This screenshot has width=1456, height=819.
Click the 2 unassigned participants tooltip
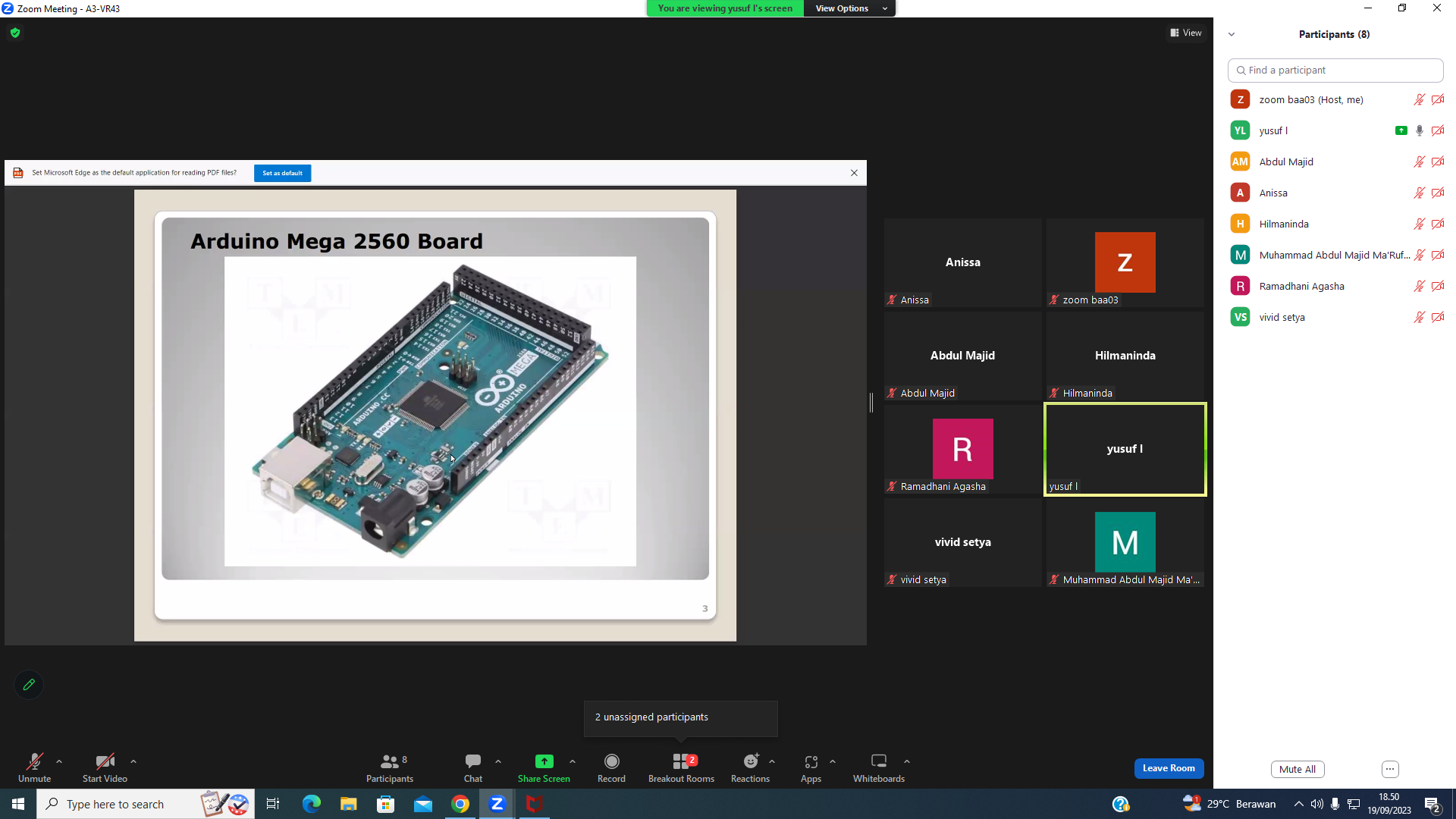681,717
